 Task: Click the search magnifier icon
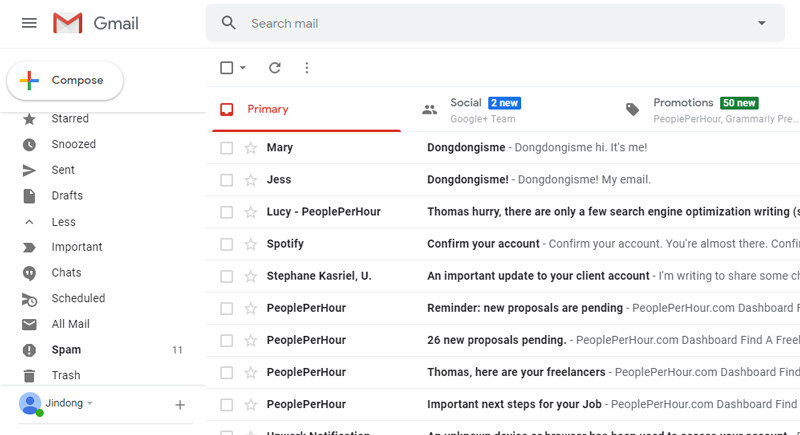(229, 23)
